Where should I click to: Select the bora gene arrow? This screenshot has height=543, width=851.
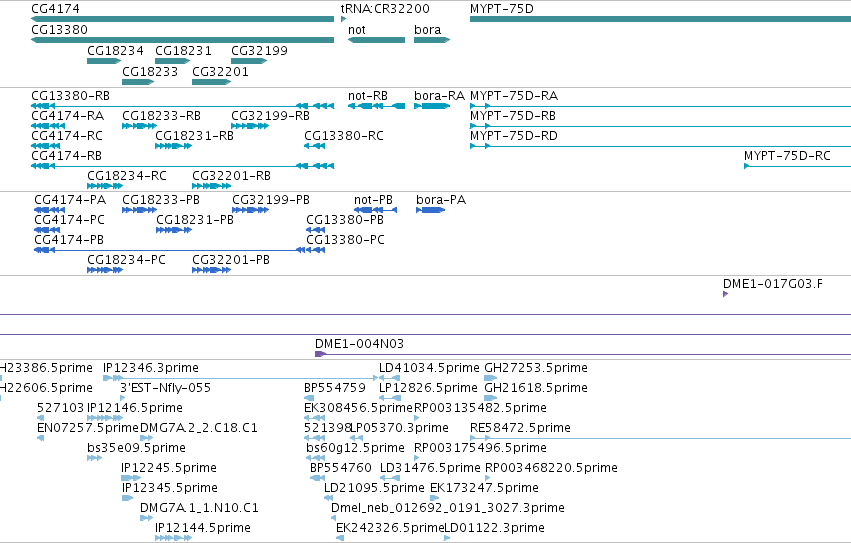click(x=432, y=40)
